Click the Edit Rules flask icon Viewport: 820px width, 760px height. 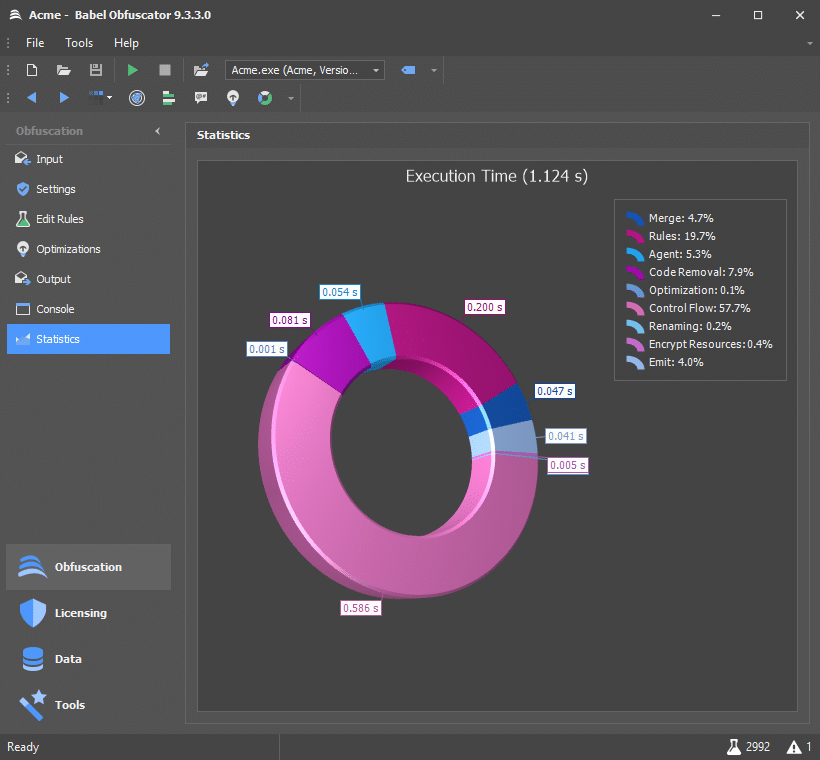coord(22,219)
